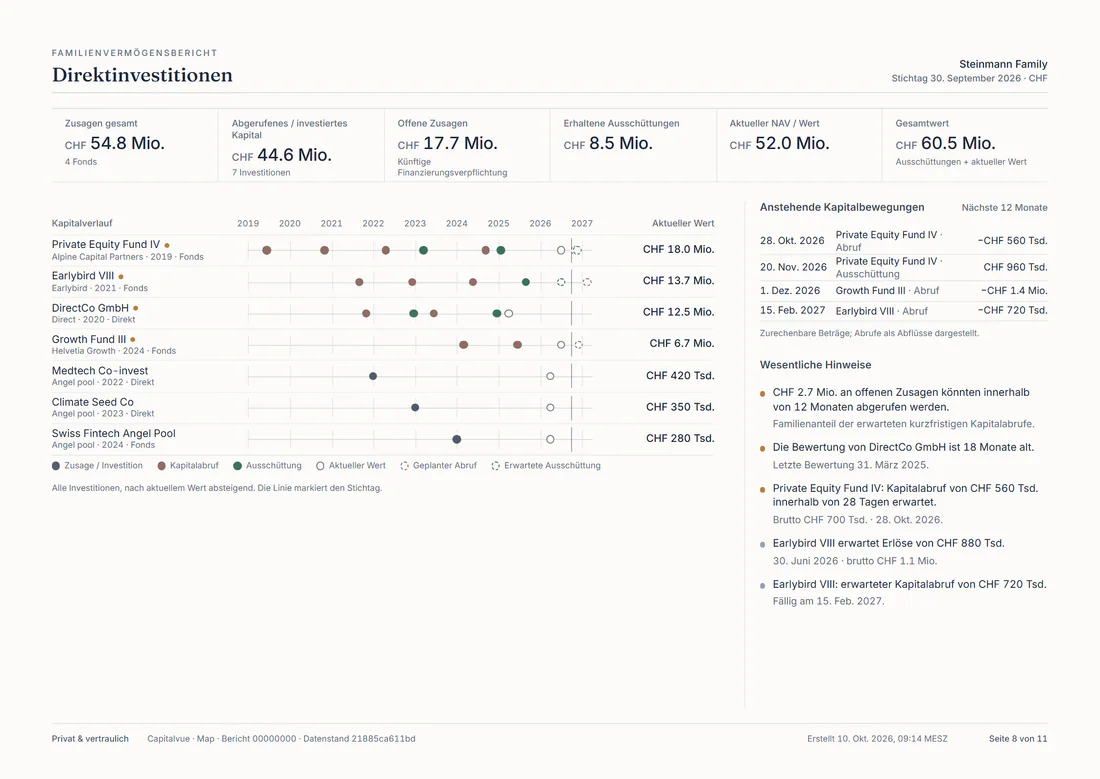Viewport: 1100px width, 779px height.
Task: Open the Gesamtwert CHF 60.5 Mio. card
Action: click(965, 145)
